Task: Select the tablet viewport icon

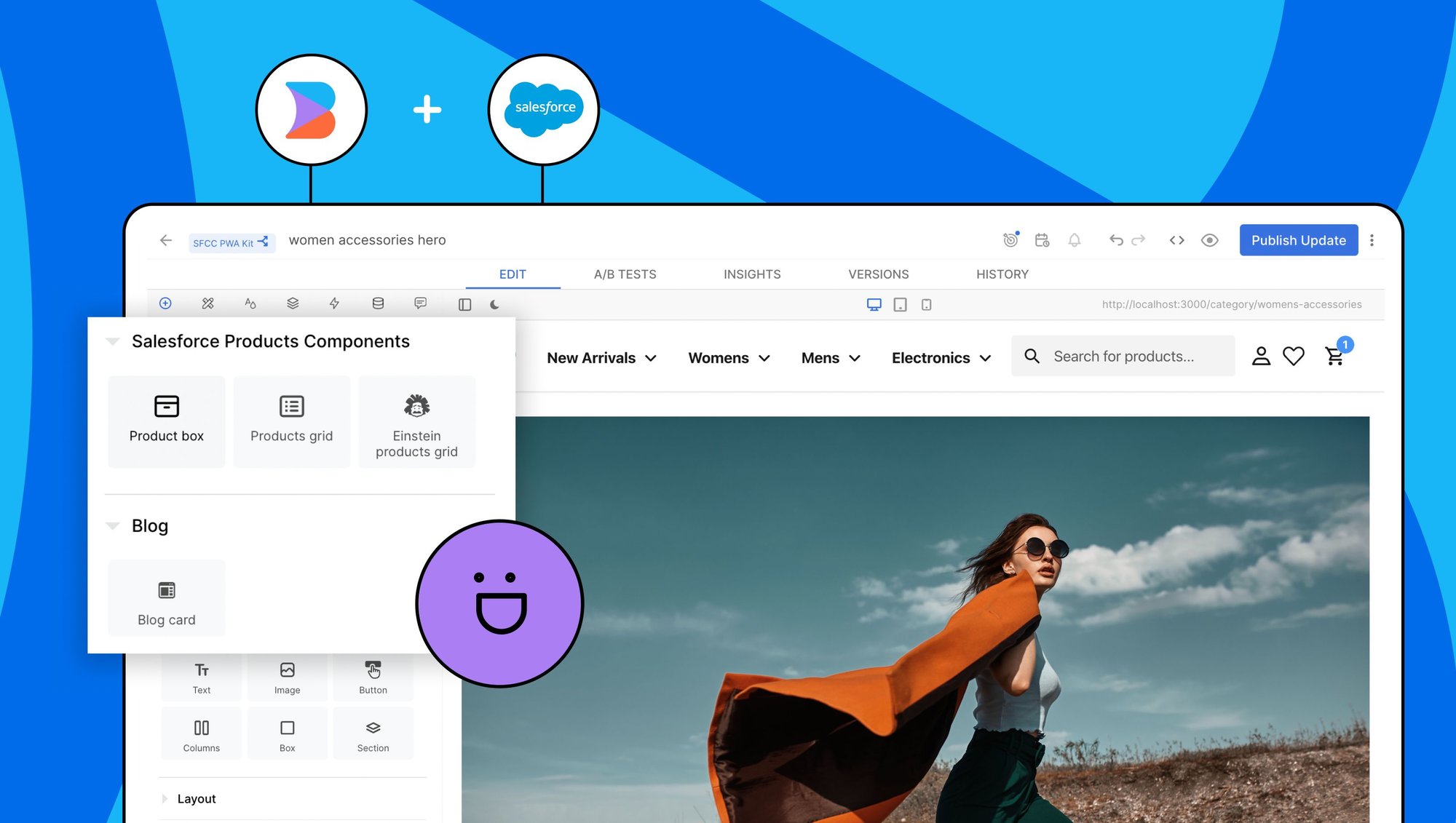Action: [900, 305]
